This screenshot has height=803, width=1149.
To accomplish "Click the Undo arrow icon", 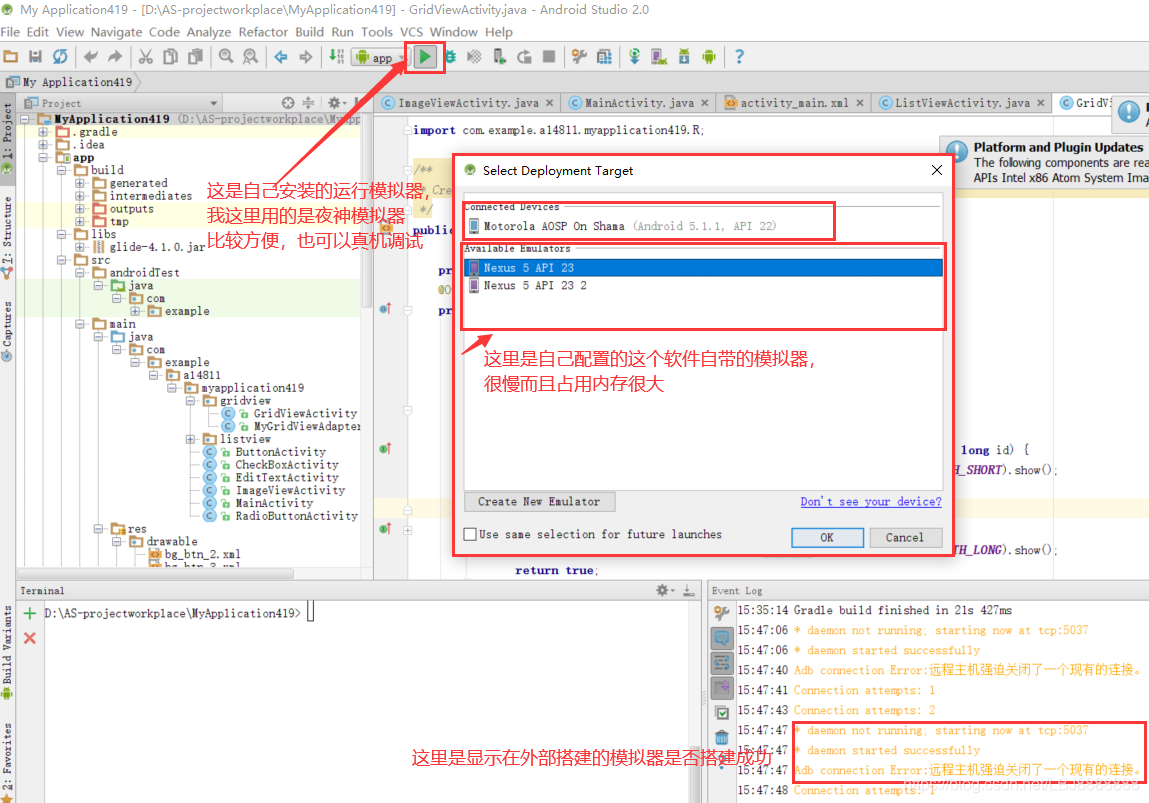I will (x=91, y=56).
